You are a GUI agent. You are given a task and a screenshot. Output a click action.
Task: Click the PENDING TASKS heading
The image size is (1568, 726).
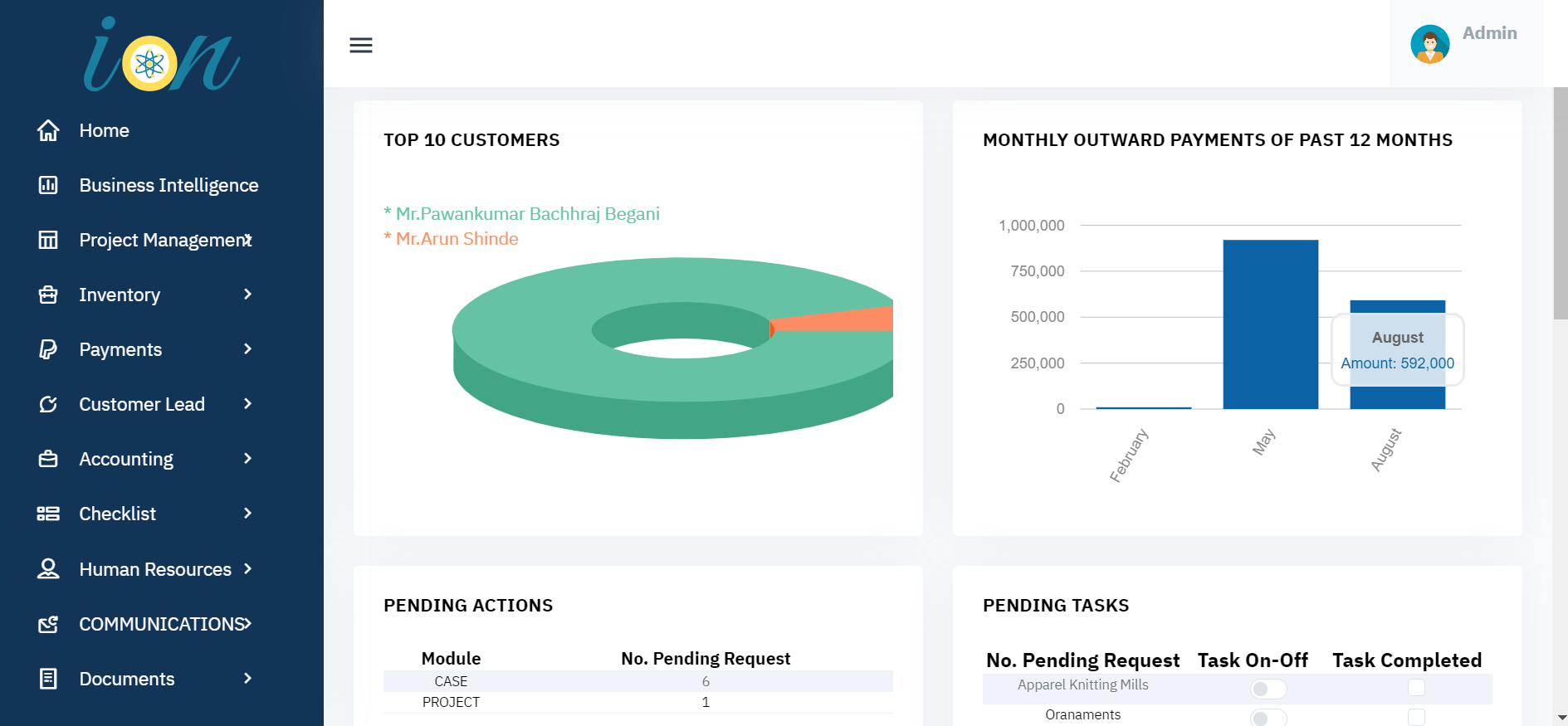point(1056,606)
